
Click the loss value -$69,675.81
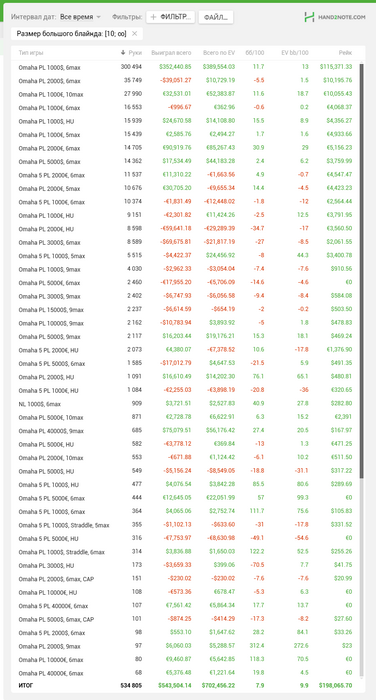[175, 242]
